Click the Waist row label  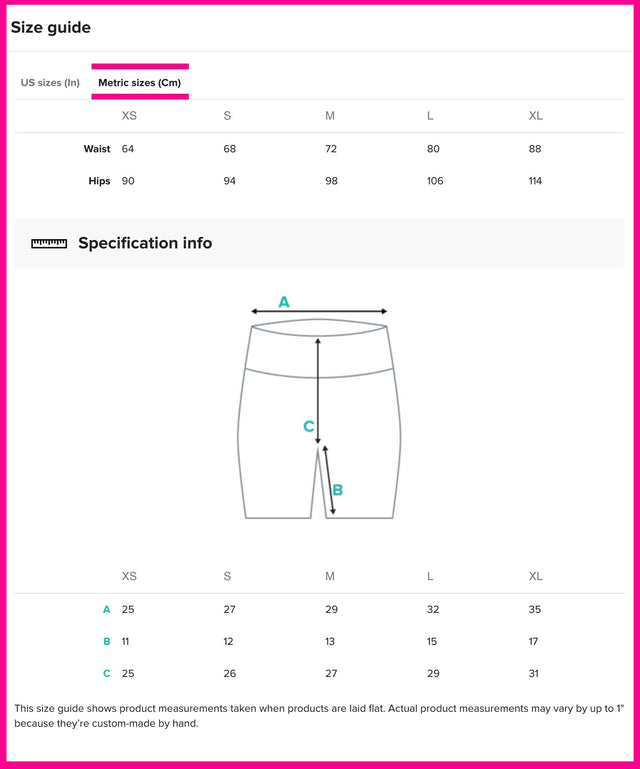coord(97,149)
